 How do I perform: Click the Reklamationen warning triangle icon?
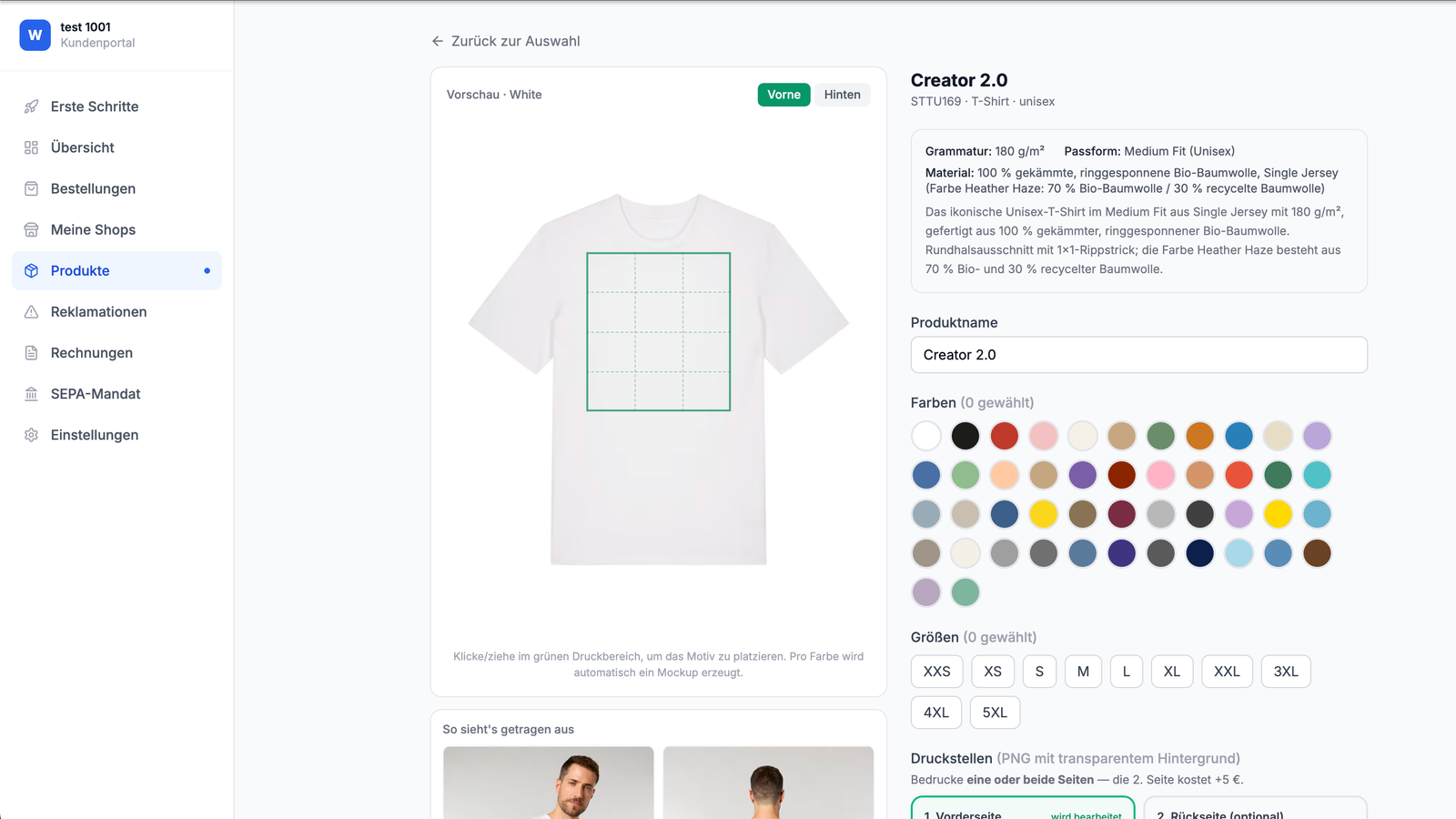(x=31, y=311)
